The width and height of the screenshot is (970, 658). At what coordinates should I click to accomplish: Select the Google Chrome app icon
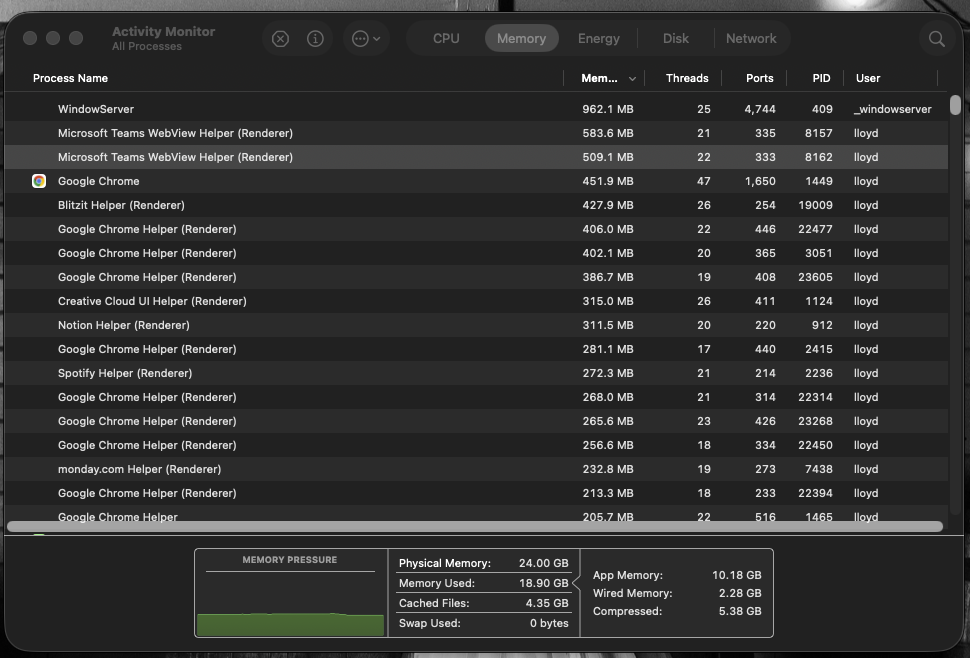39,181
